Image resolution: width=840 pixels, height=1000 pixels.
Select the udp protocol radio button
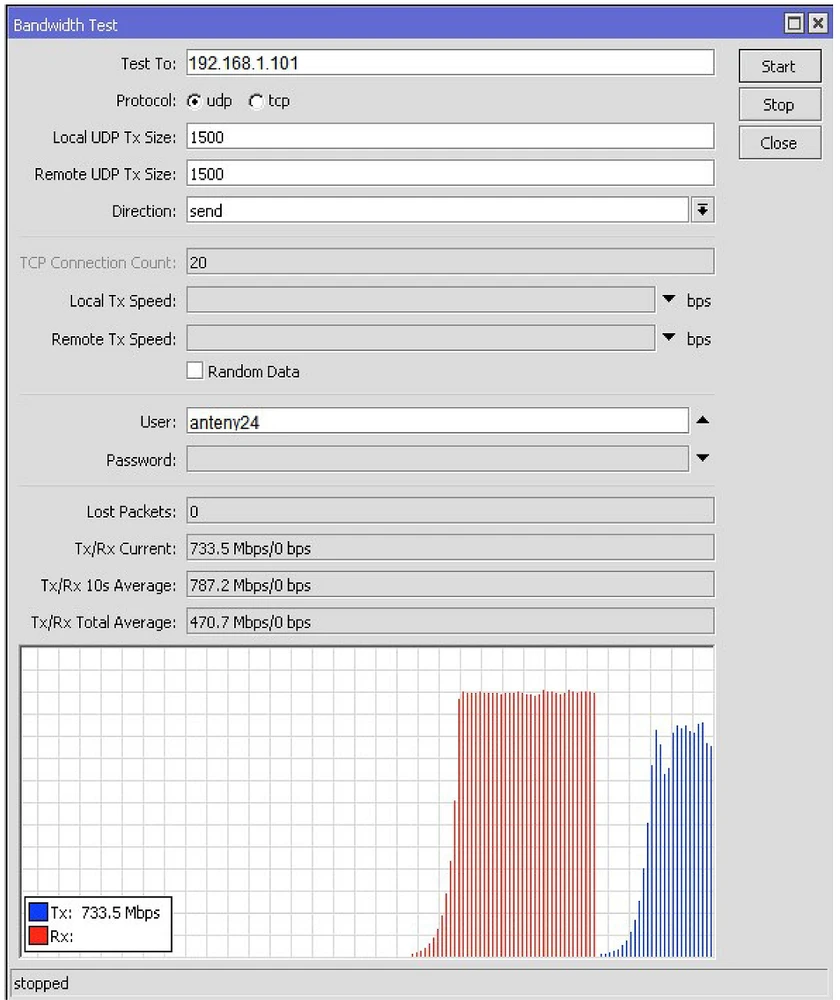[196, 101]
